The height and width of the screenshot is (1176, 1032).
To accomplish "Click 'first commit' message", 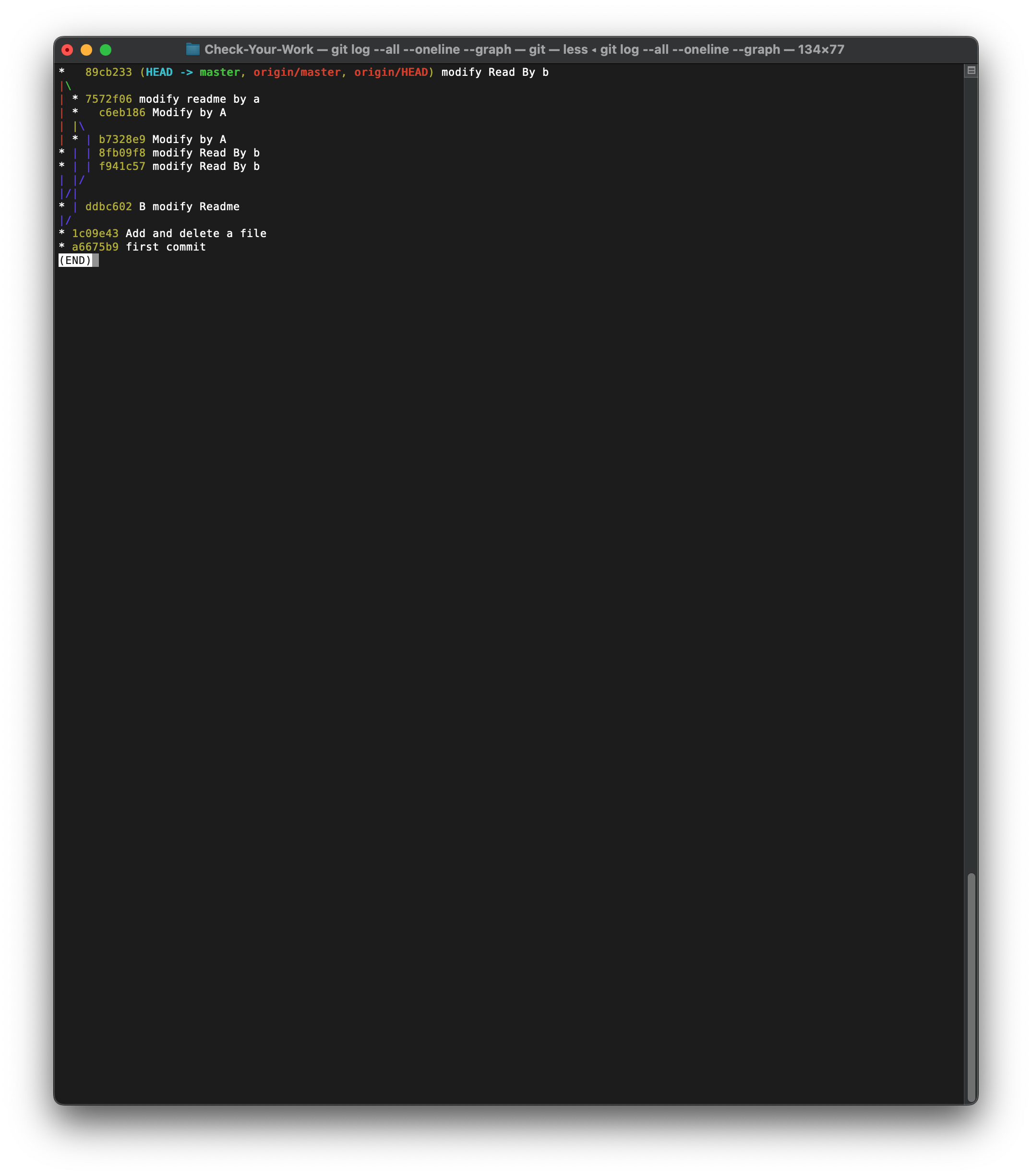I will (x=166, y=247).
